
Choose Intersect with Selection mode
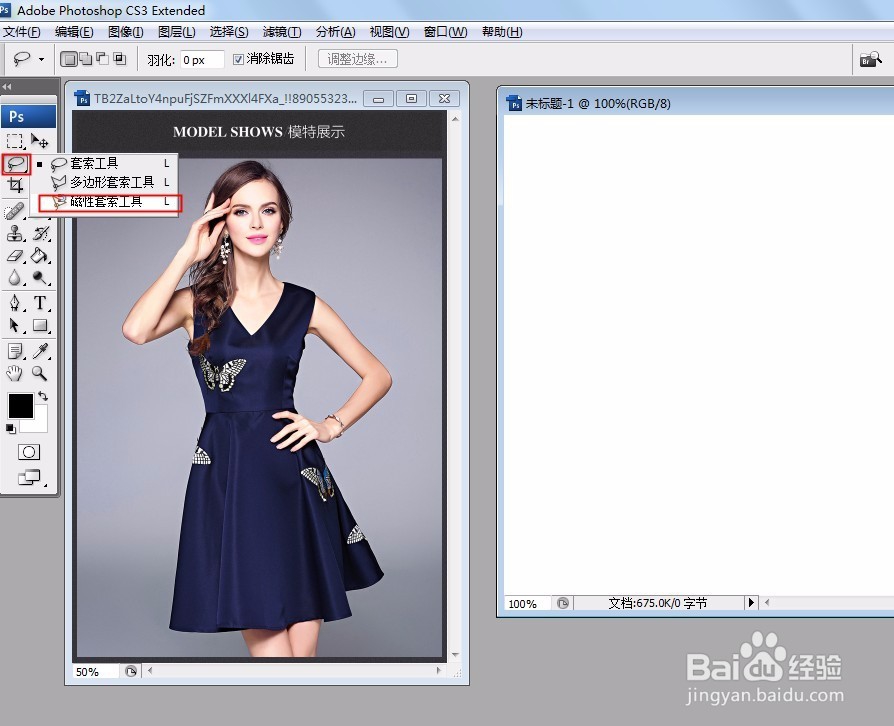(x=120, y=59)
